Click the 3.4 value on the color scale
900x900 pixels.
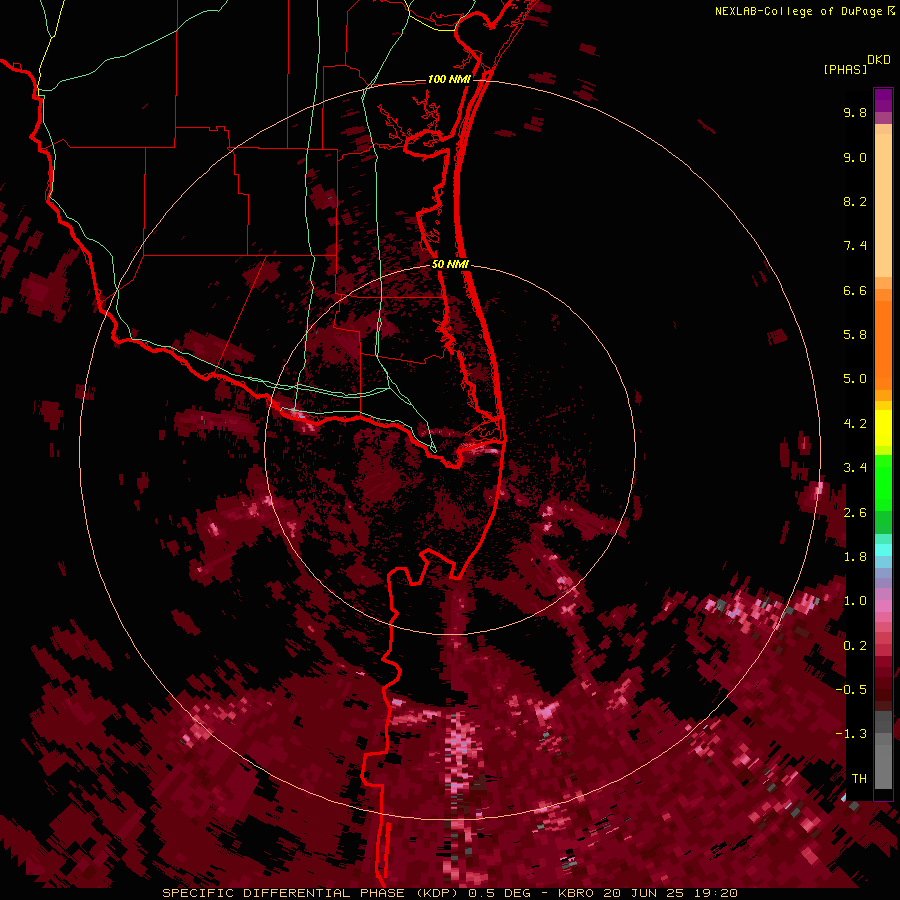click(855, 468)
